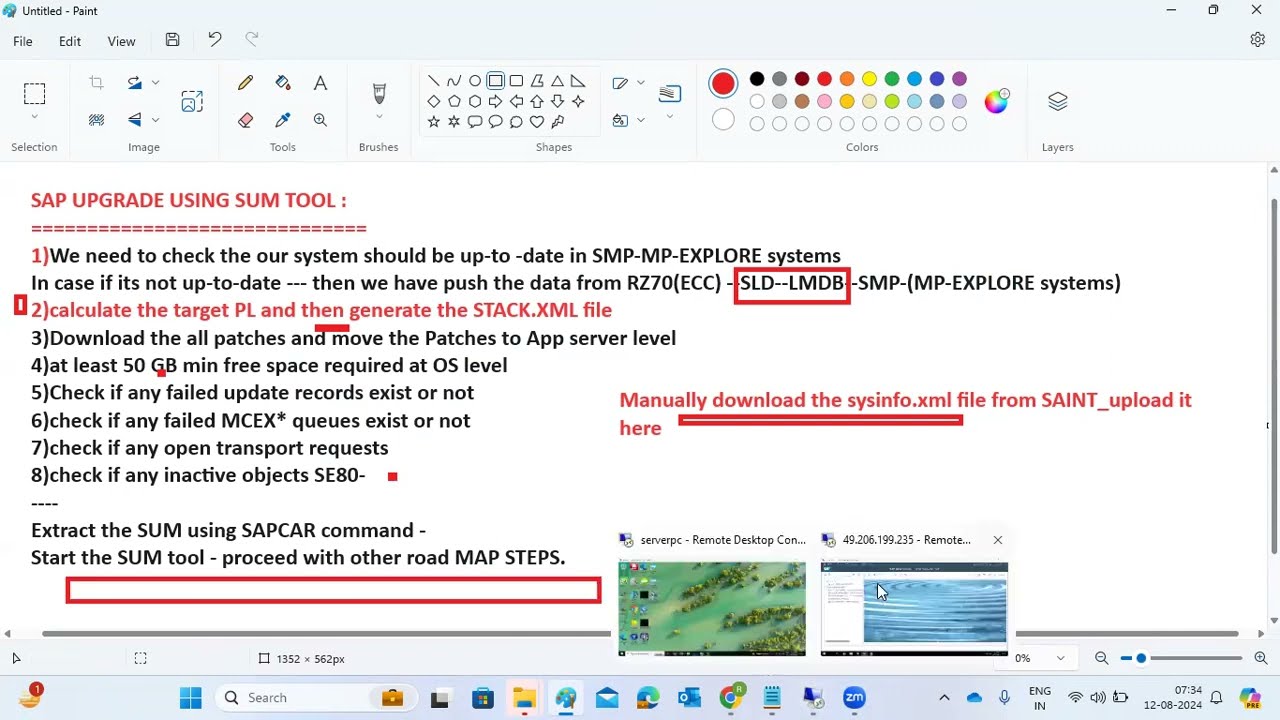
Task: Choose the Right triangle shape
Action: (578, 81)
